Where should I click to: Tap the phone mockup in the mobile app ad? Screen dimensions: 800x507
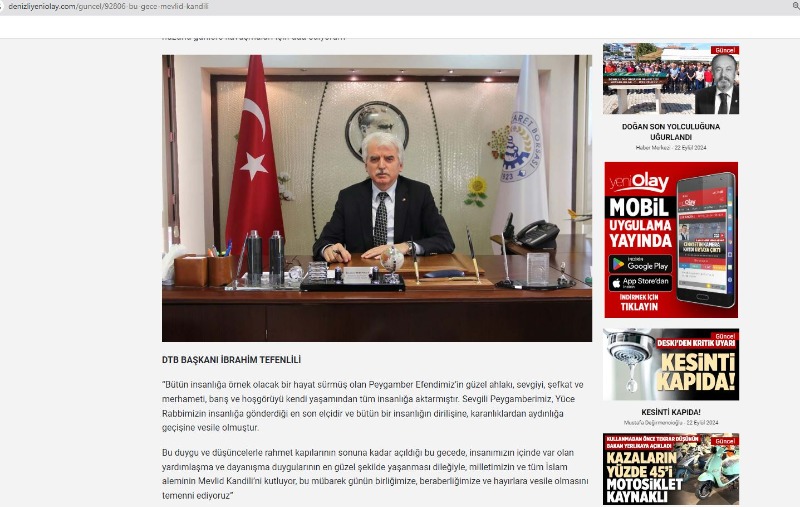(705, 240)
